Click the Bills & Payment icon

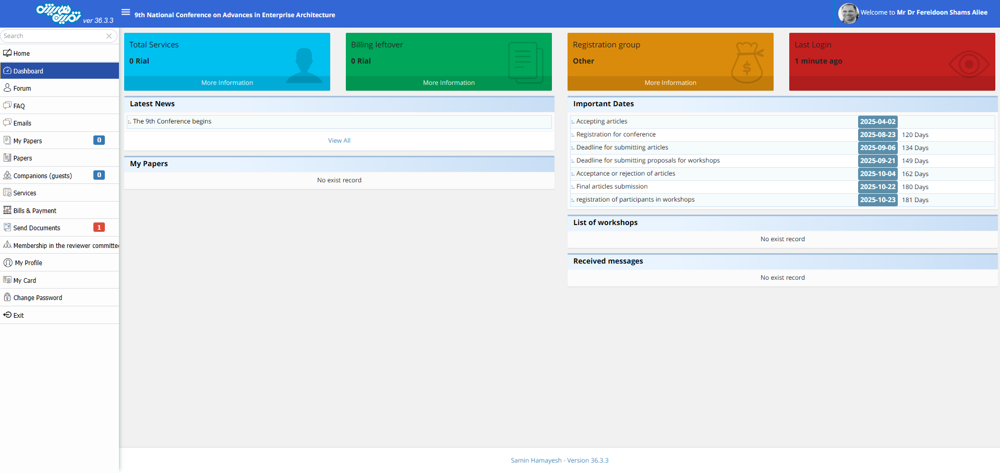7,210
